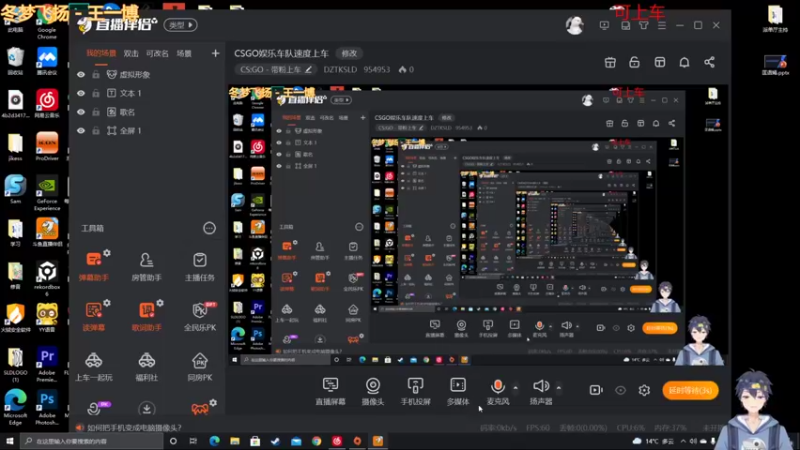The height and width of the screenshot is (450, 800).
Task: Add a new scene with plus
Action: pos(215,53)
